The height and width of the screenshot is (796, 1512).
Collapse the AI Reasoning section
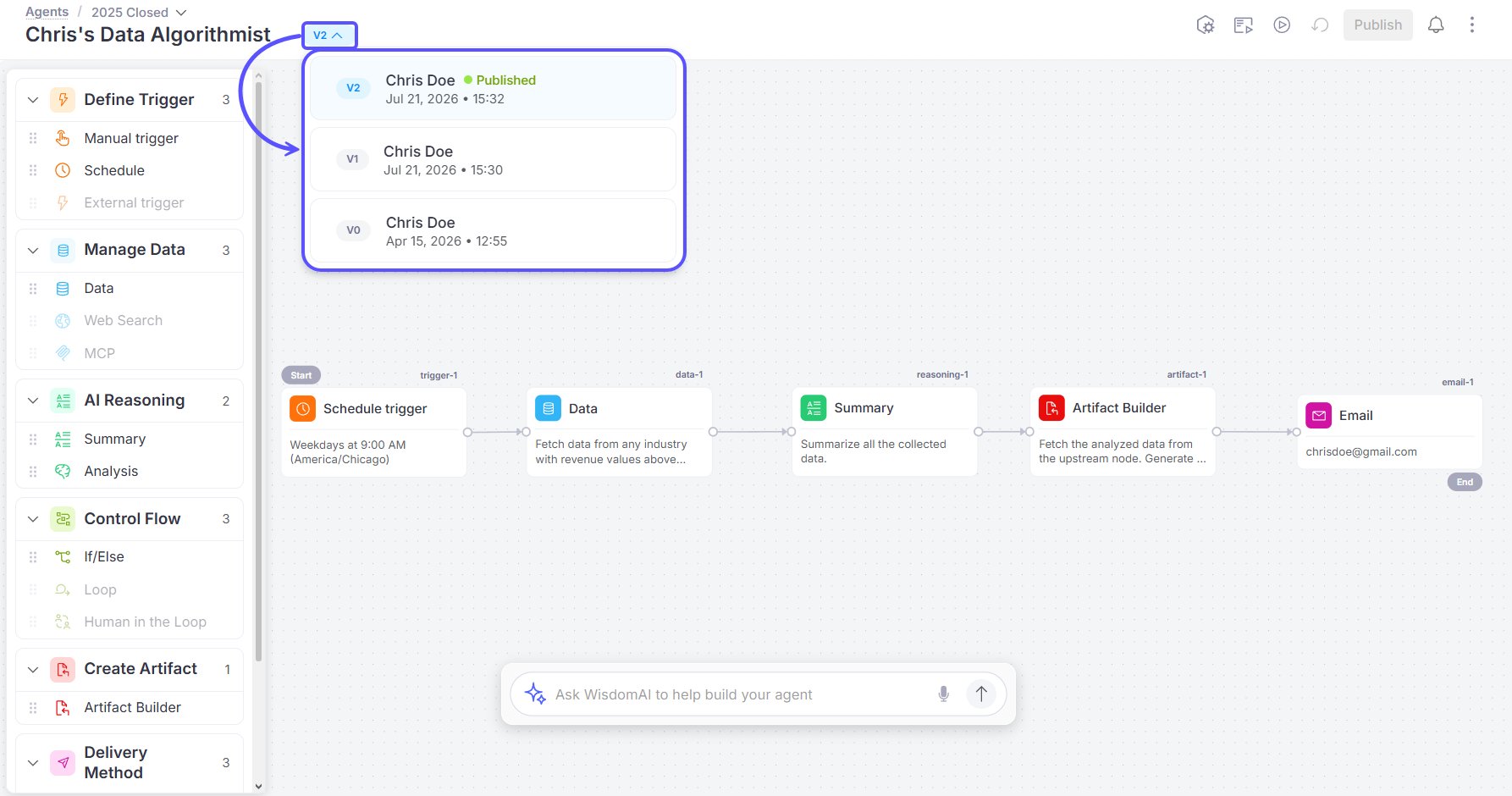tap(33, 401)
